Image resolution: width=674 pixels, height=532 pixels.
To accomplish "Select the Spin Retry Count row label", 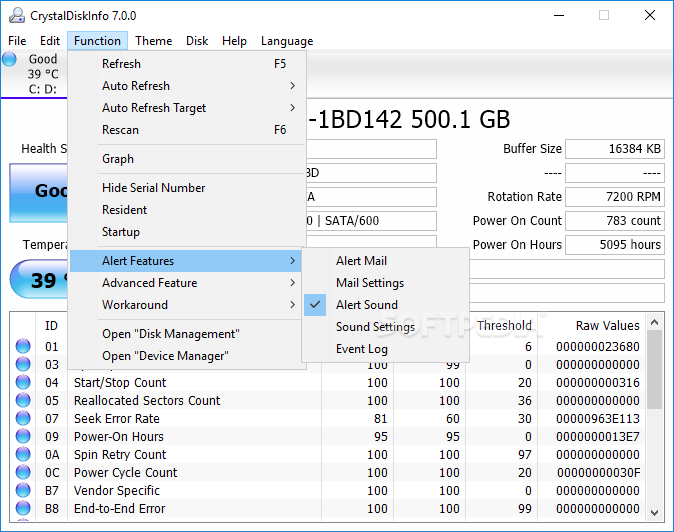I will [120, 455].
